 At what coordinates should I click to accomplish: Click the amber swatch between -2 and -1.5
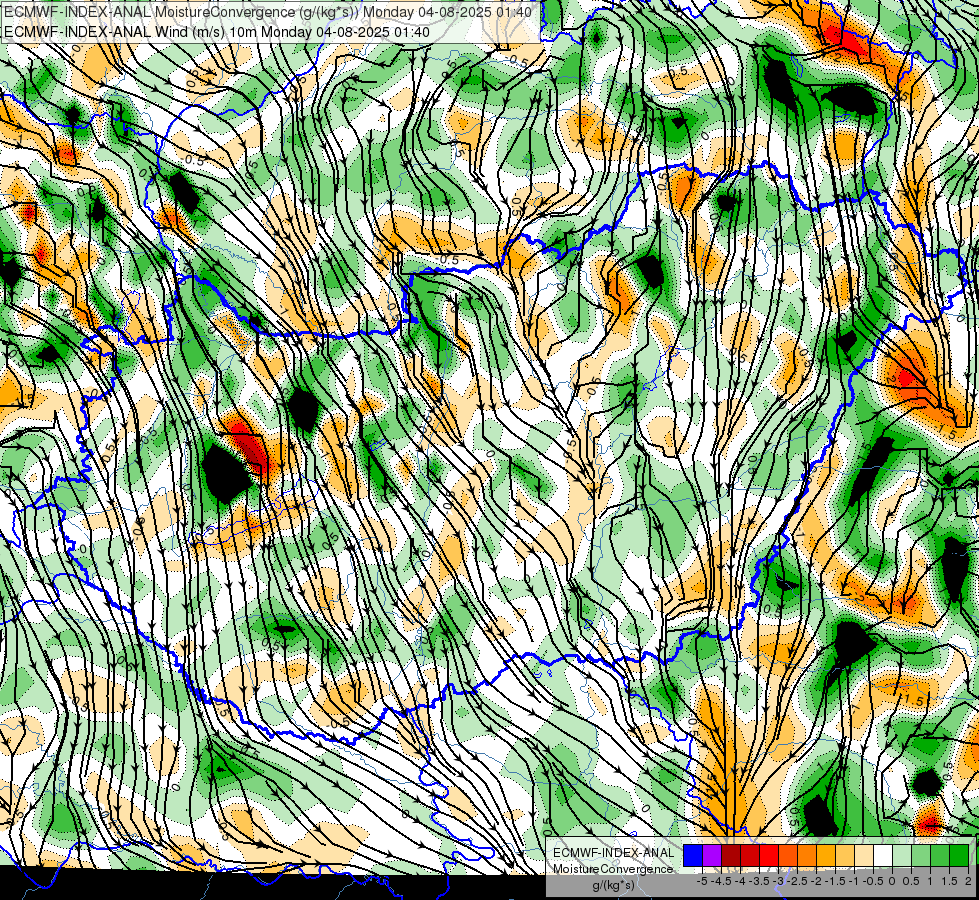click(826, 856)
